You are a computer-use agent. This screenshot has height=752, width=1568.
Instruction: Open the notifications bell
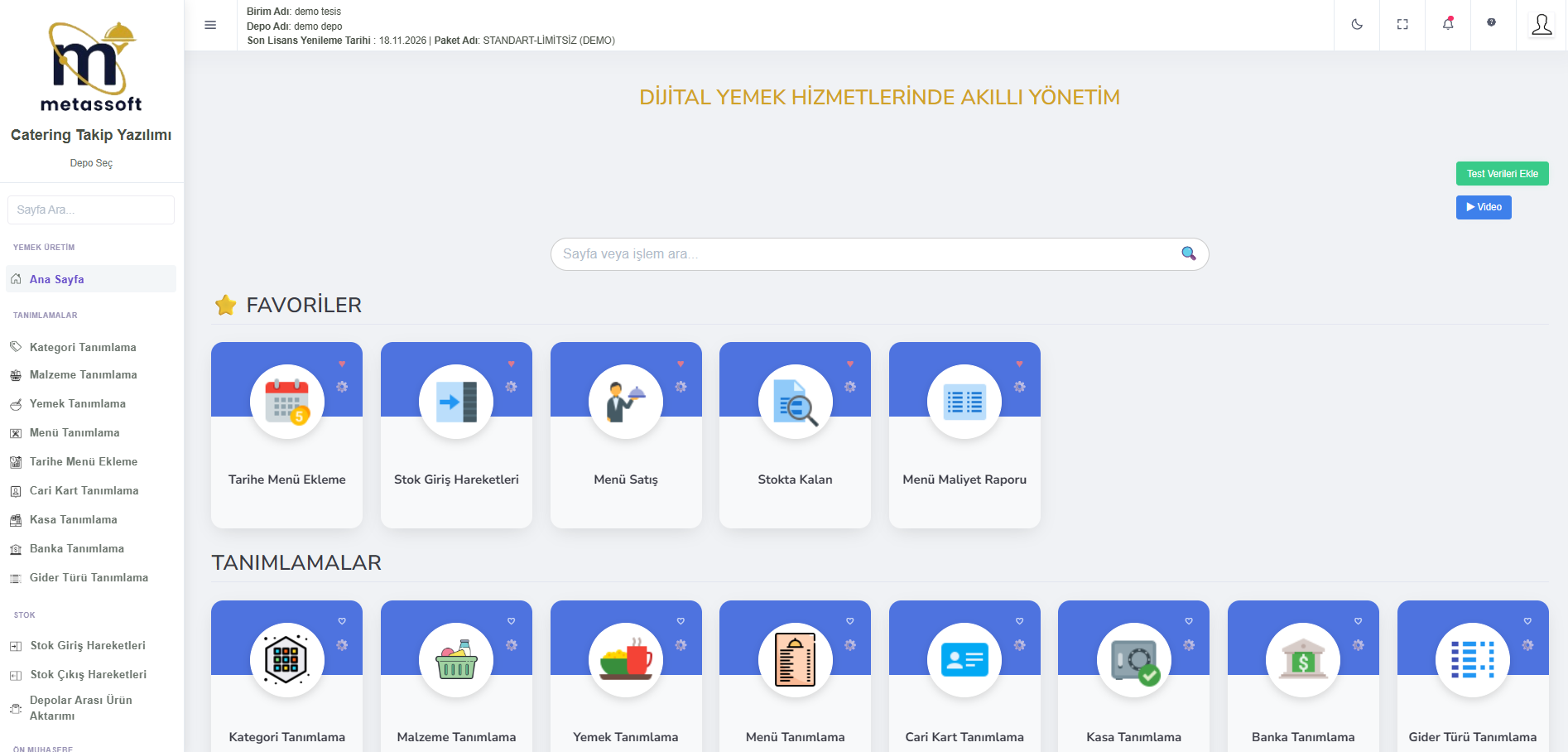click(1448, 24)
